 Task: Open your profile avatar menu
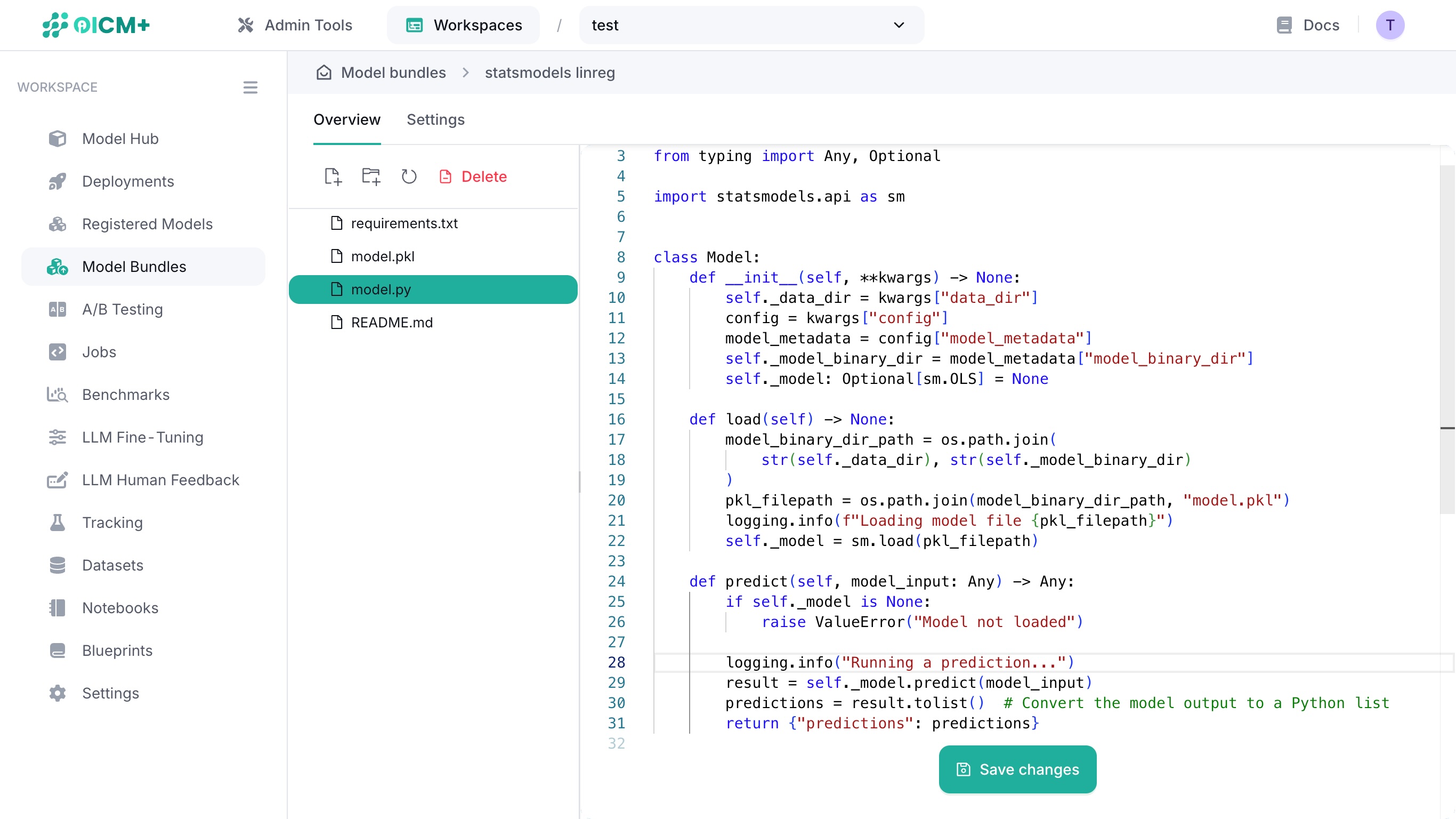1390,25
